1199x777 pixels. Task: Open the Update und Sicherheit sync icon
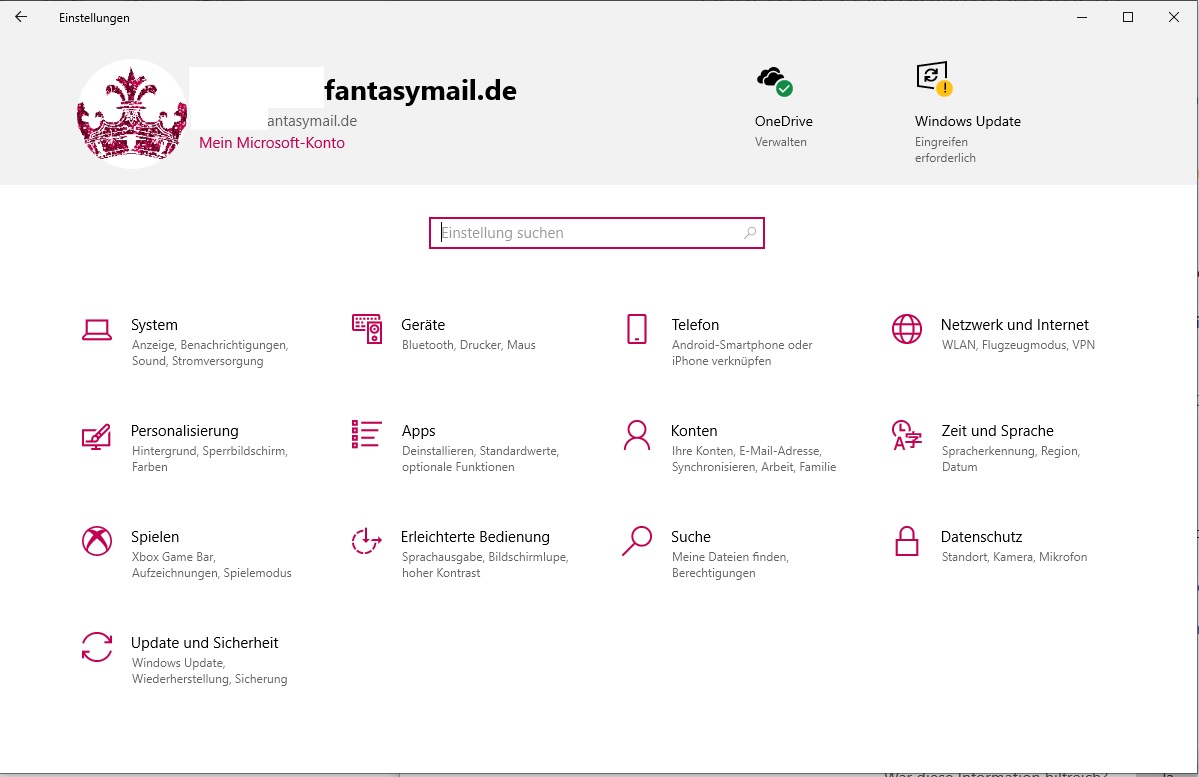click(x=97, y=647)
